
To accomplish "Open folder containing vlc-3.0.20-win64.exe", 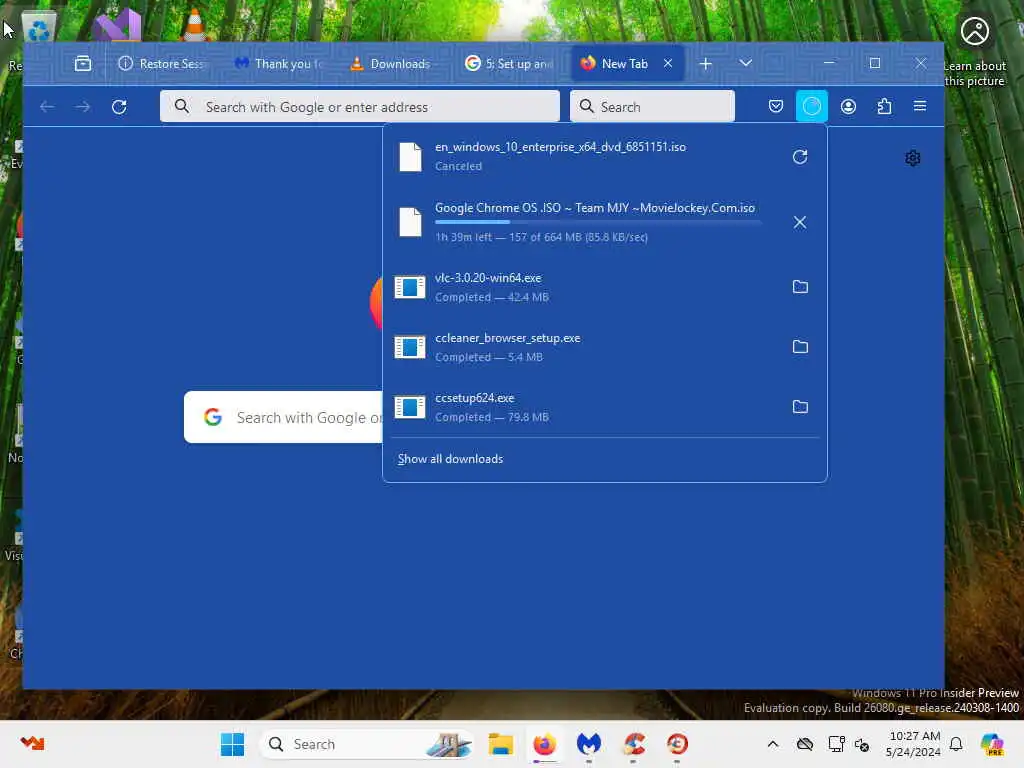I will [799, 287].
